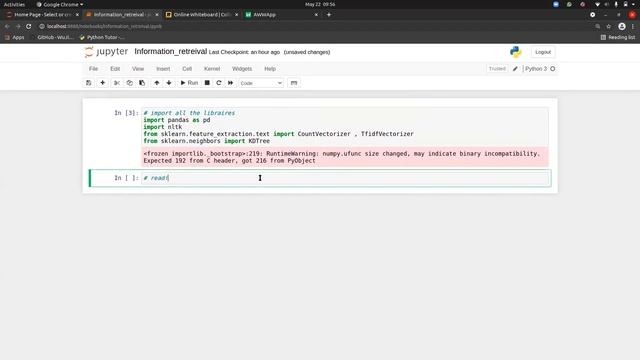Open the Python Tutor bookmark
Viewport: 640px width, 360px height.
coord(102,37)
